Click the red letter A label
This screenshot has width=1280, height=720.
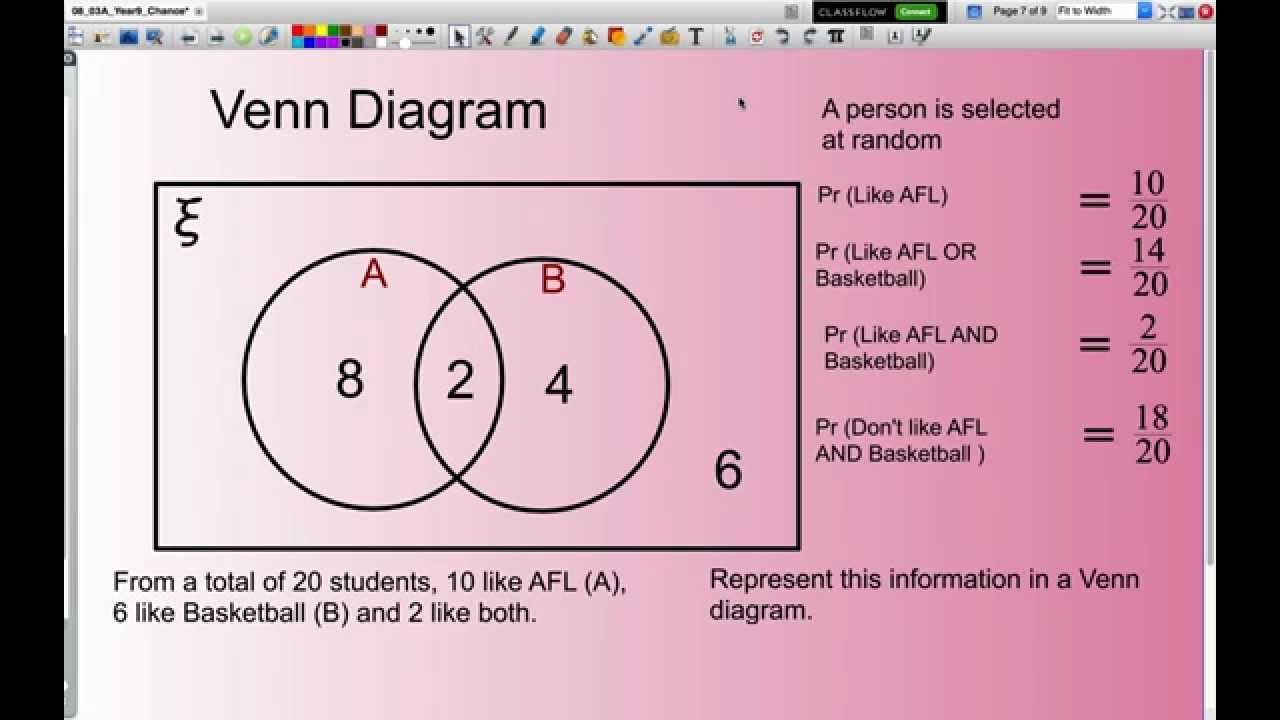(373, 273)
